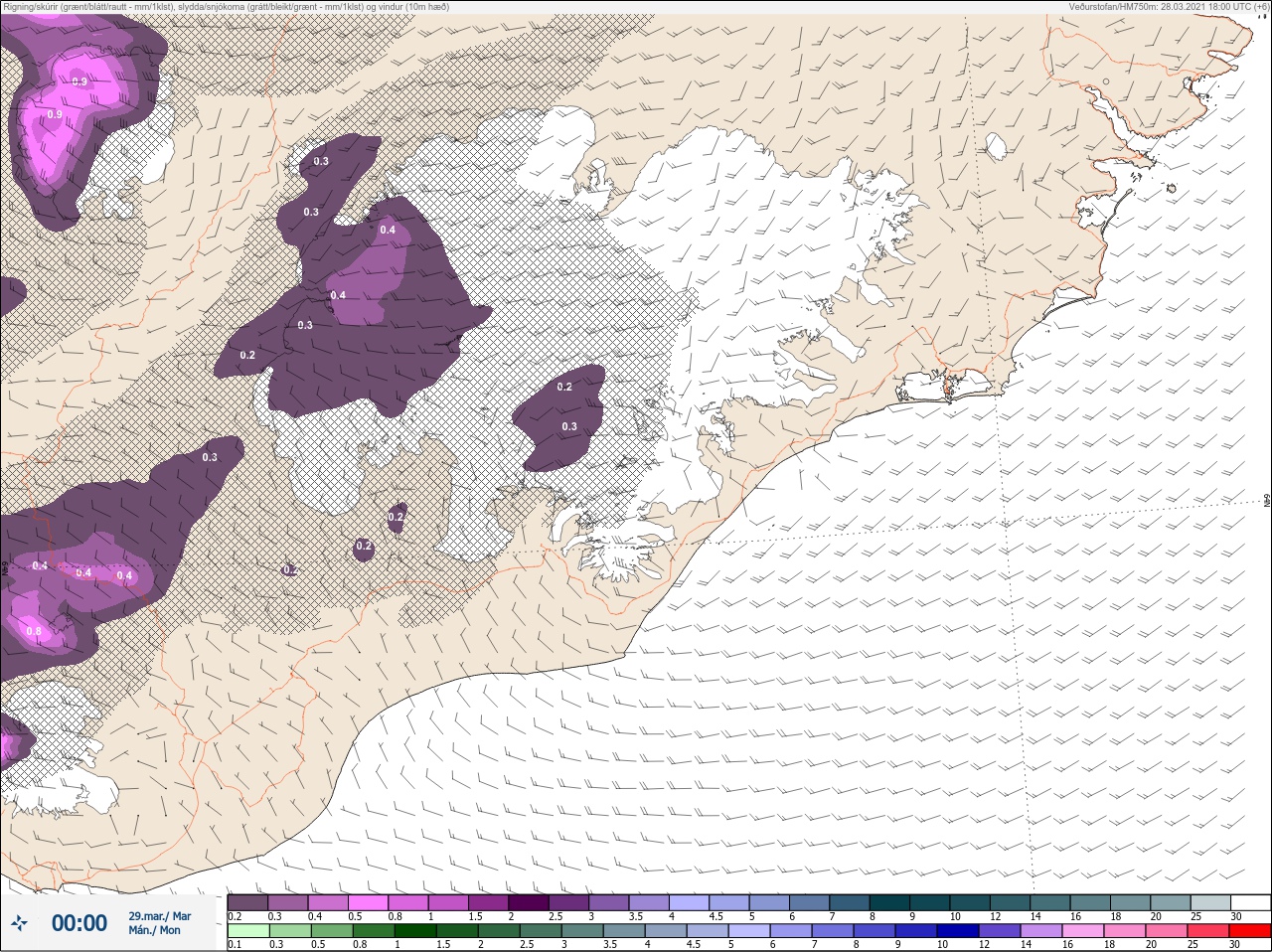Click the 00:00 forecast time display

point(79,923)
